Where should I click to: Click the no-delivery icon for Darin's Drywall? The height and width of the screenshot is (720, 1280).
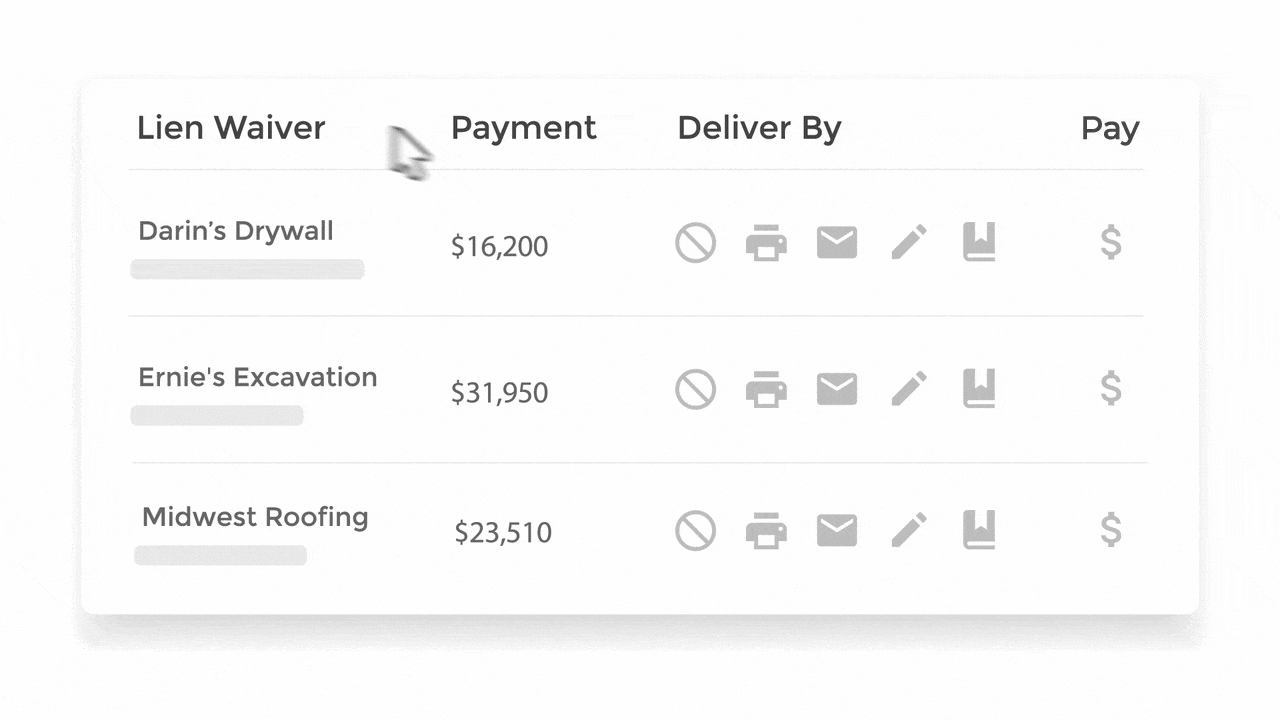tap(695, 242)
